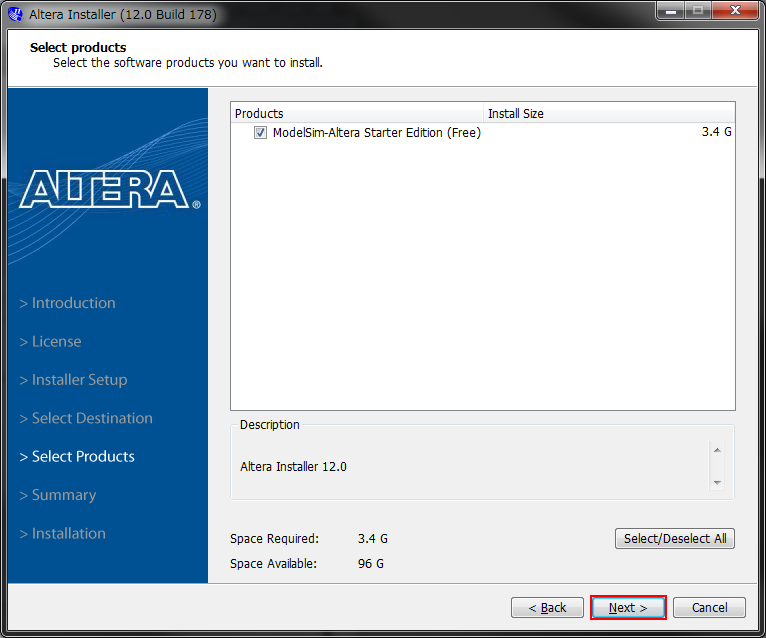Screen dimensions: 766x638
Task: Click the License step in sidebar
Action: coord(50,341)
